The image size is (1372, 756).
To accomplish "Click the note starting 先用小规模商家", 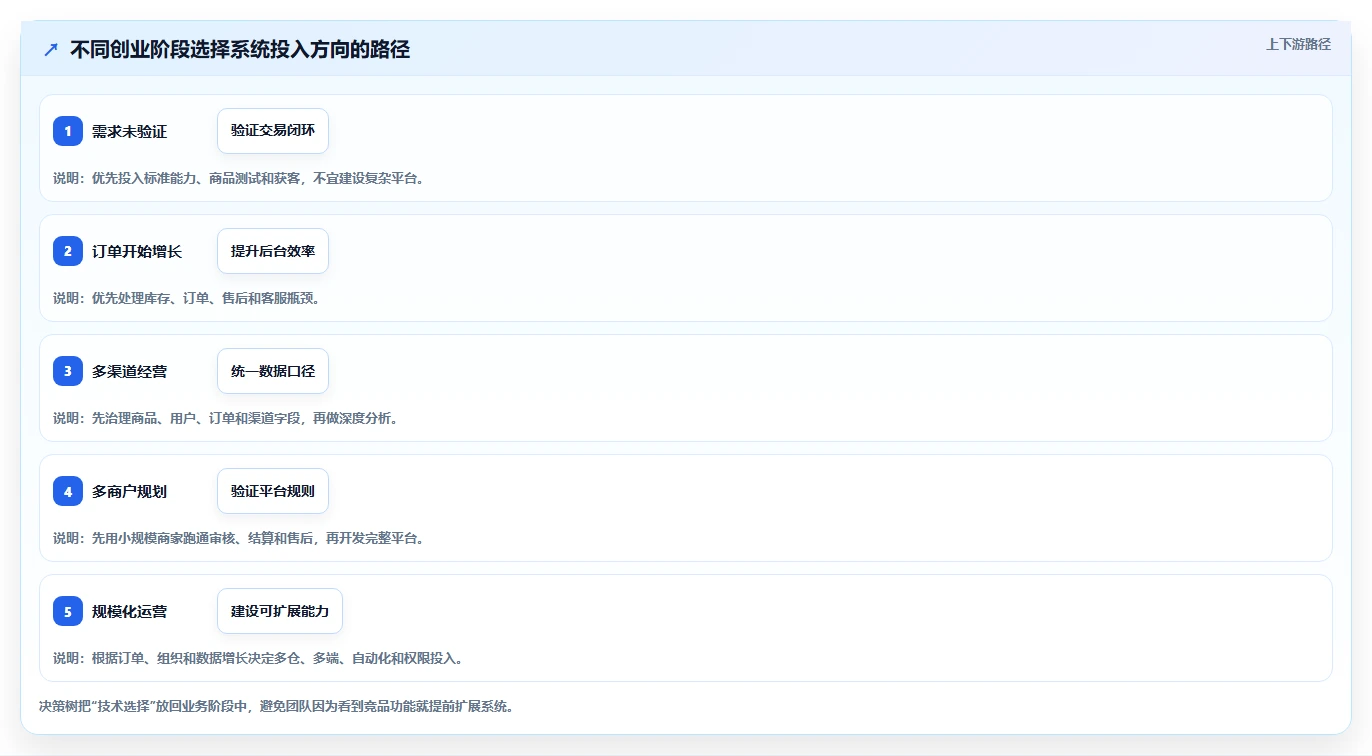I will pyautogui.click(x=239, y=538).
